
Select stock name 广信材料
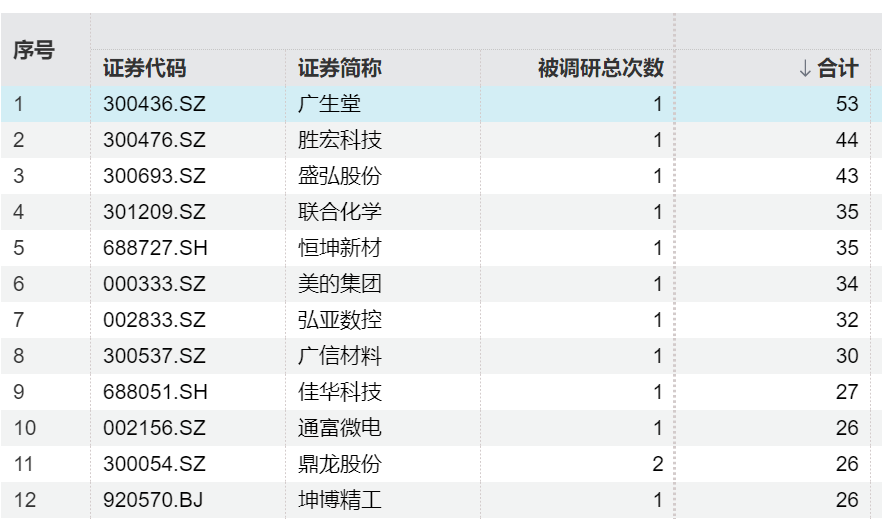tap(340, 356)
